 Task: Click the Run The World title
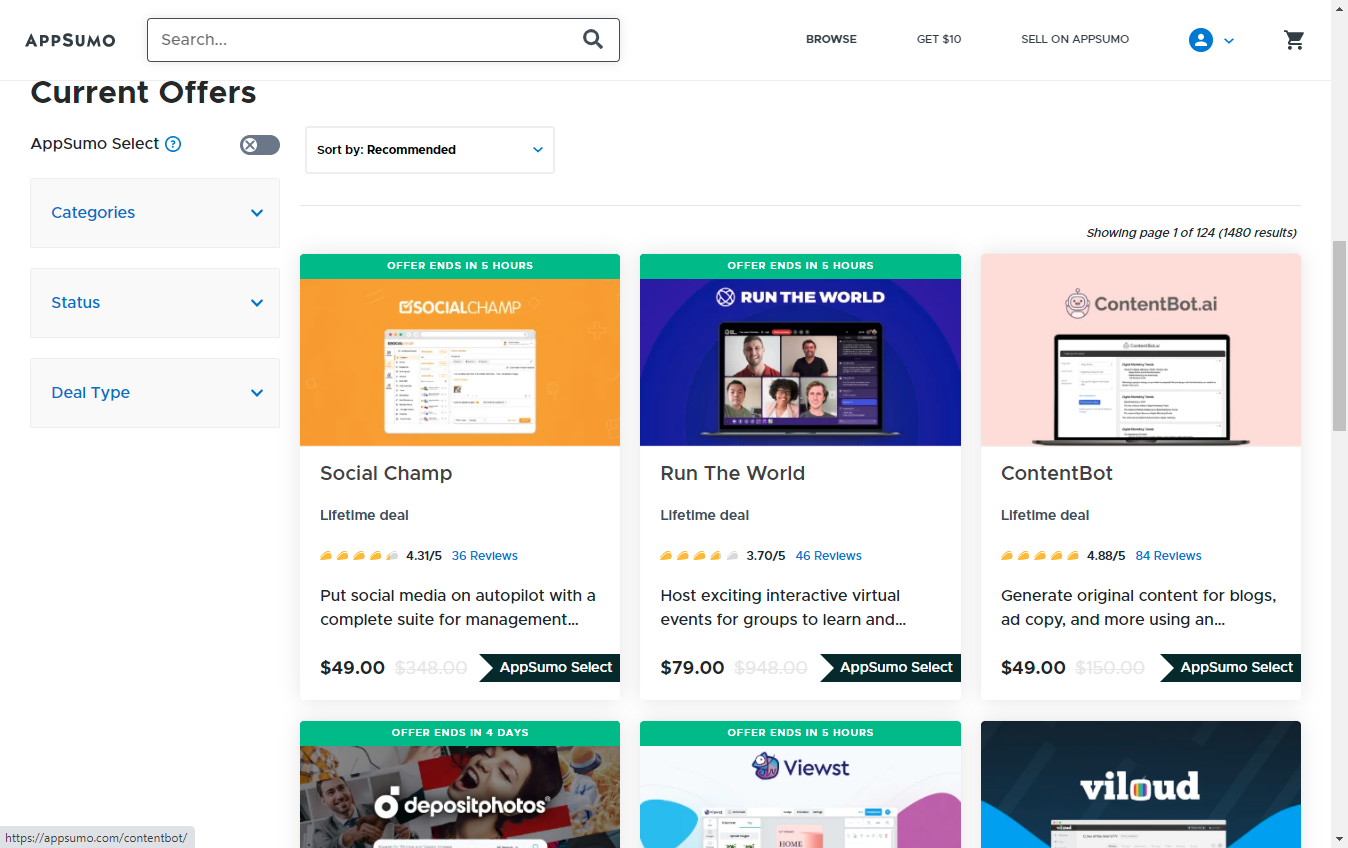coord(732,474)
